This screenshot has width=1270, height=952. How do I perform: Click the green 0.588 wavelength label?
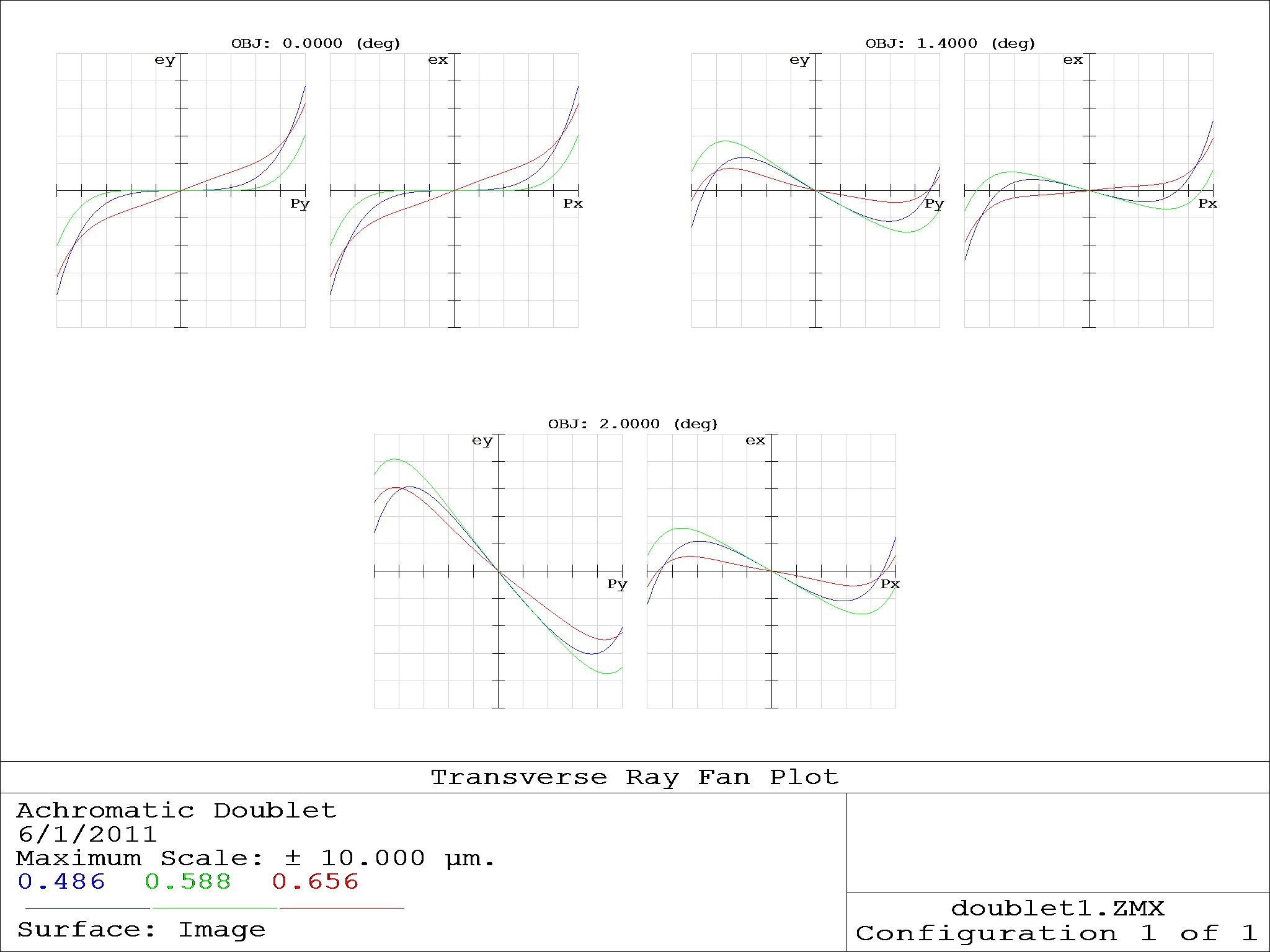188,881
